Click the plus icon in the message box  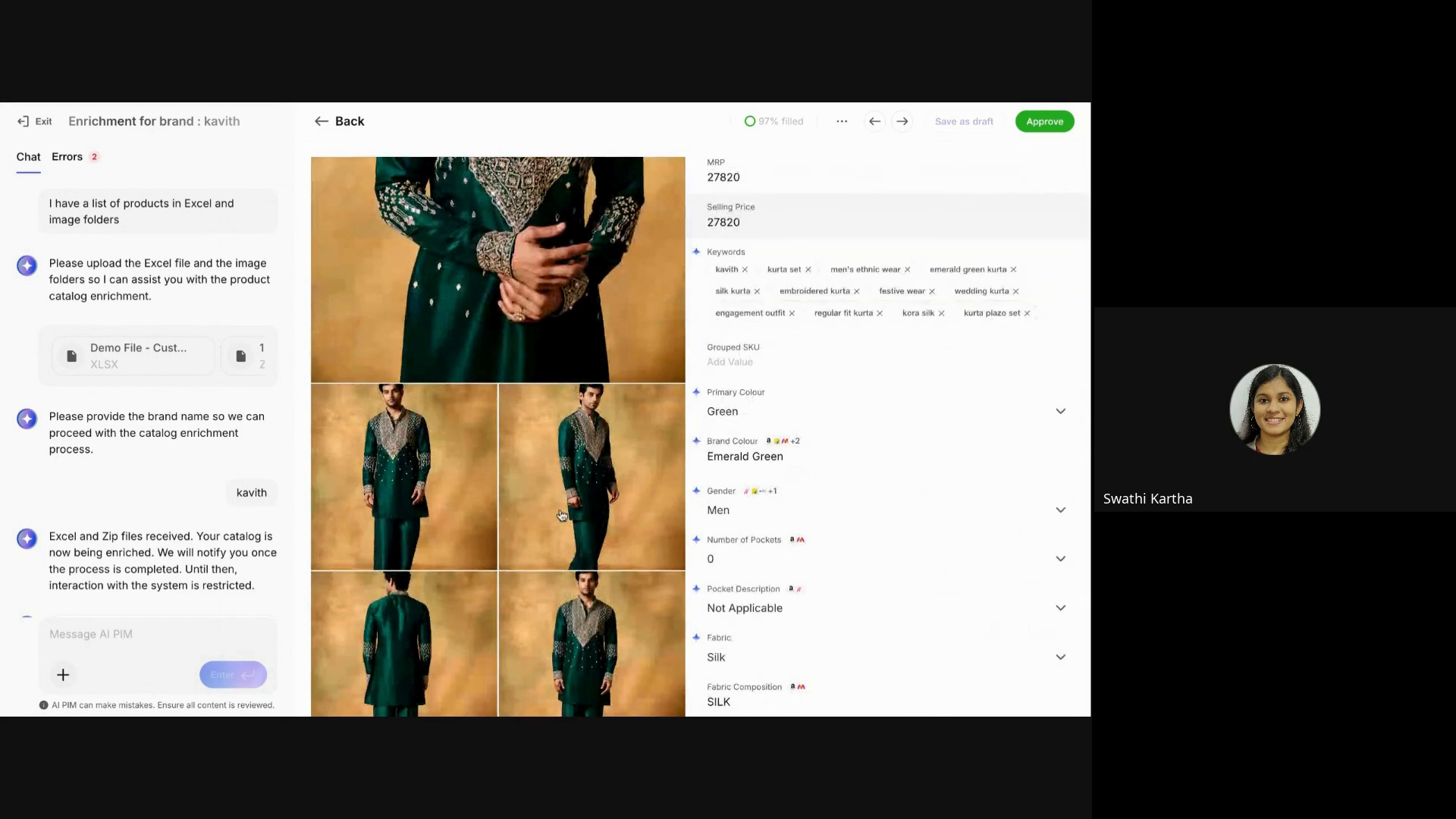(x=63, y=674)
